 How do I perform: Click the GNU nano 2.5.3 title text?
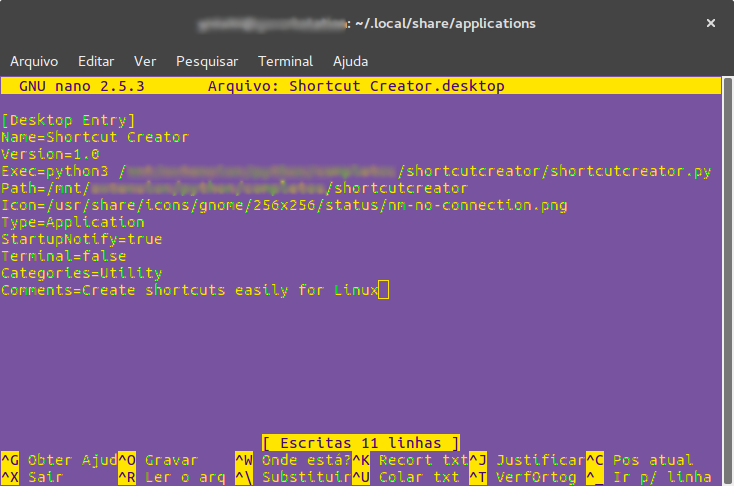[x=82, y=86]
